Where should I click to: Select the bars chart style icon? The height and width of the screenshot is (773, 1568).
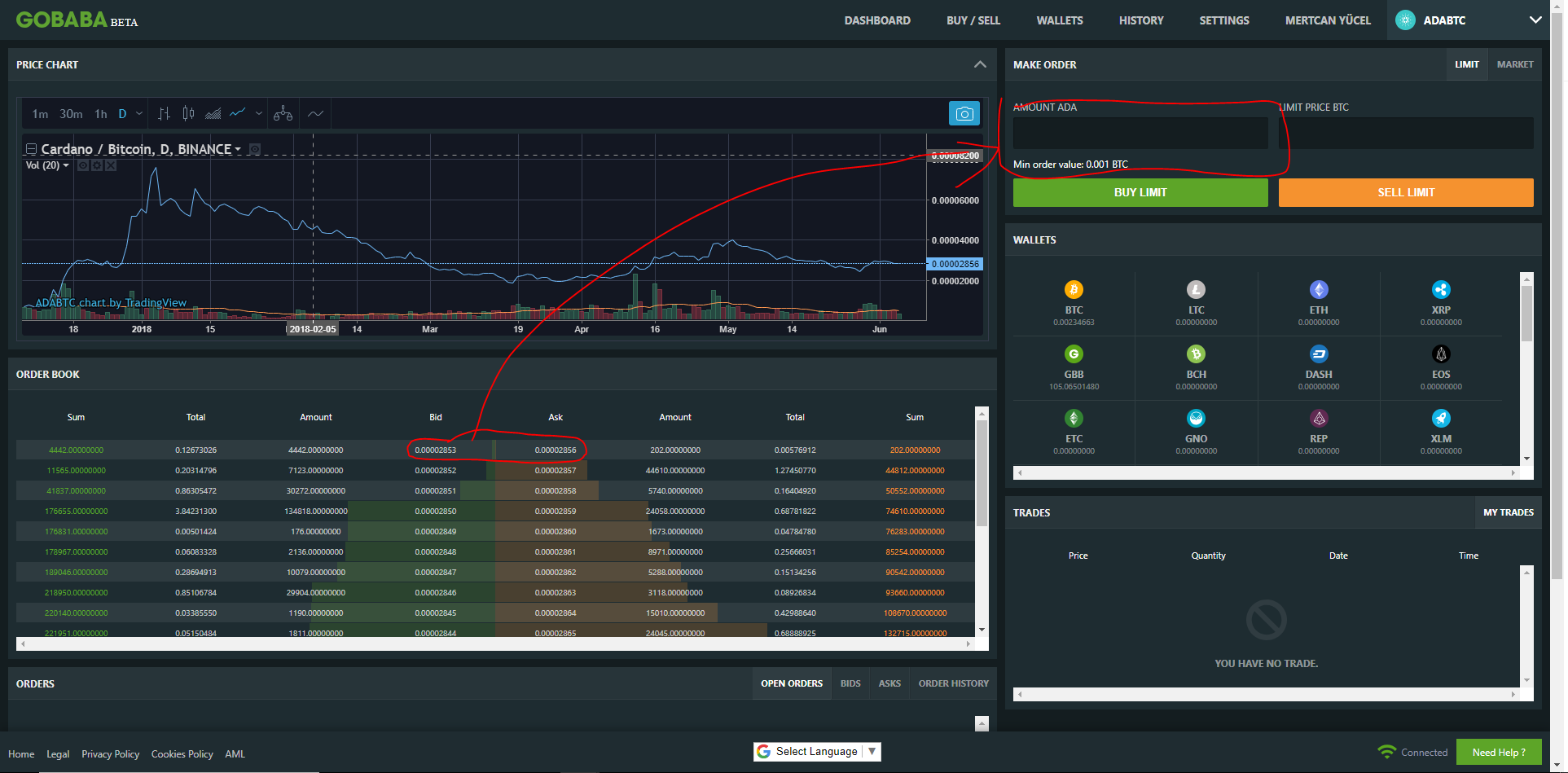(164, 114)
